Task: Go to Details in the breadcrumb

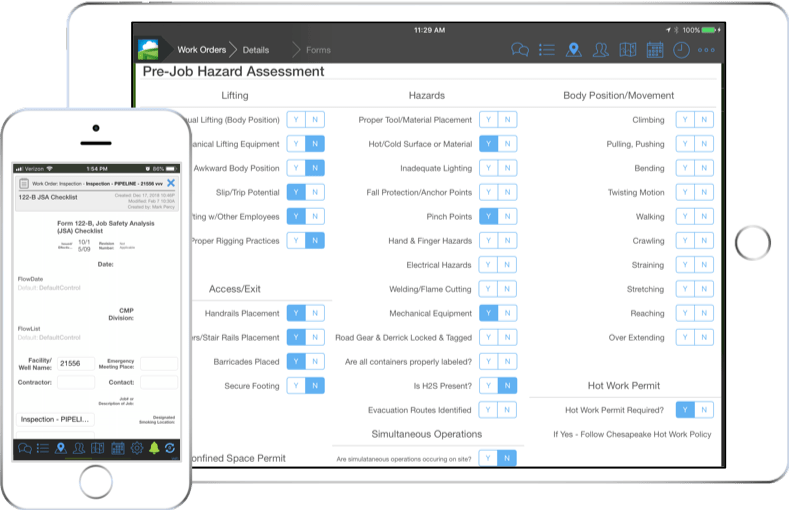Action: coord(256,50)
